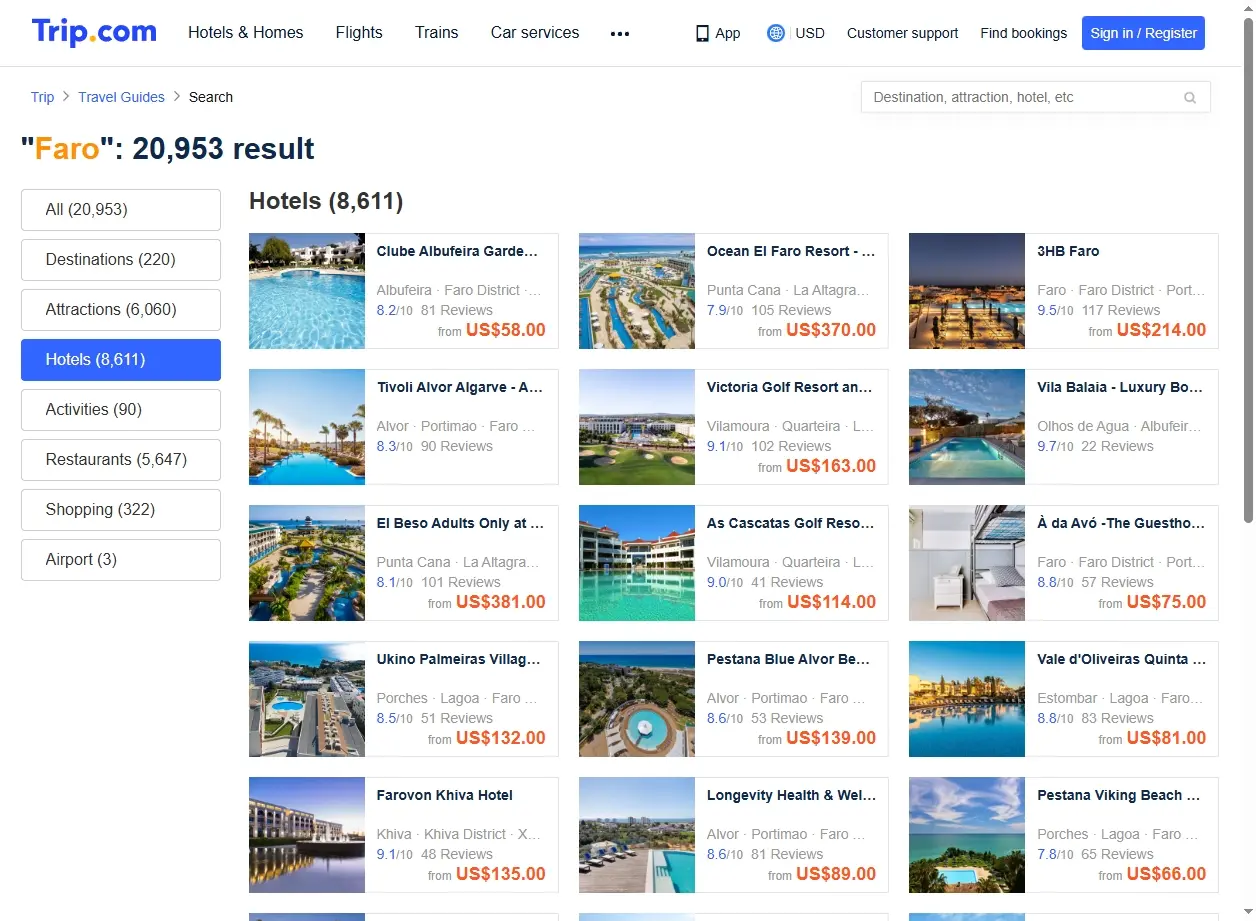Click the Trip.com logo
Image resolution: width=1256 pixels, height=921 pixels.
[x=94, y=32]
